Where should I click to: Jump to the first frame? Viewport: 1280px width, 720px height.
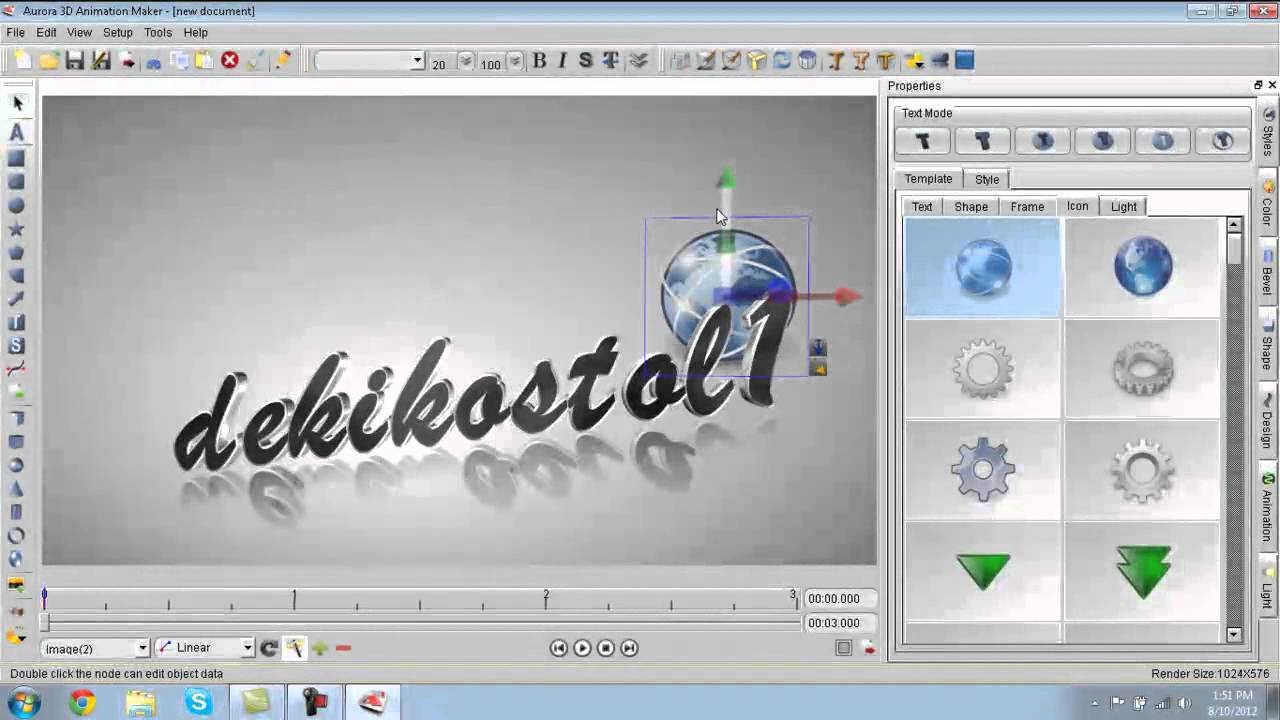pyautogui.click(x=558, y=648)
